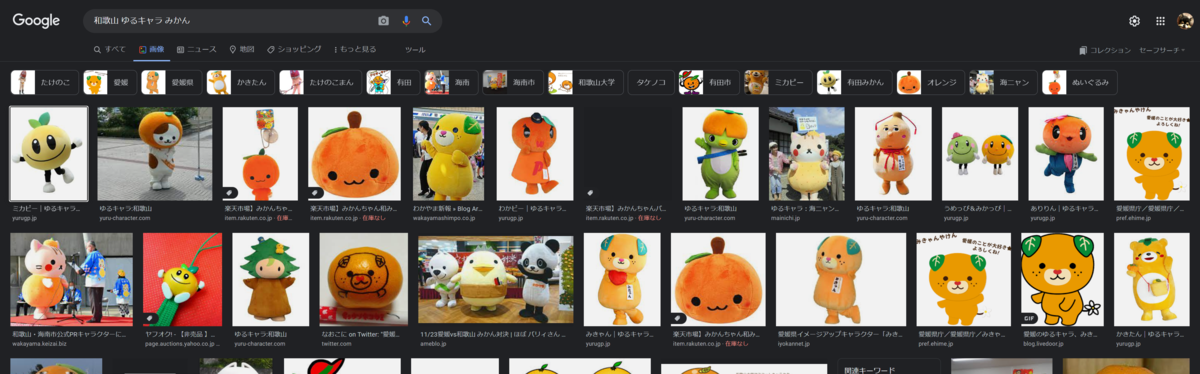The image size is (1200, 374).
Task: Filter by 愛媛 chip
Action: 110,82
